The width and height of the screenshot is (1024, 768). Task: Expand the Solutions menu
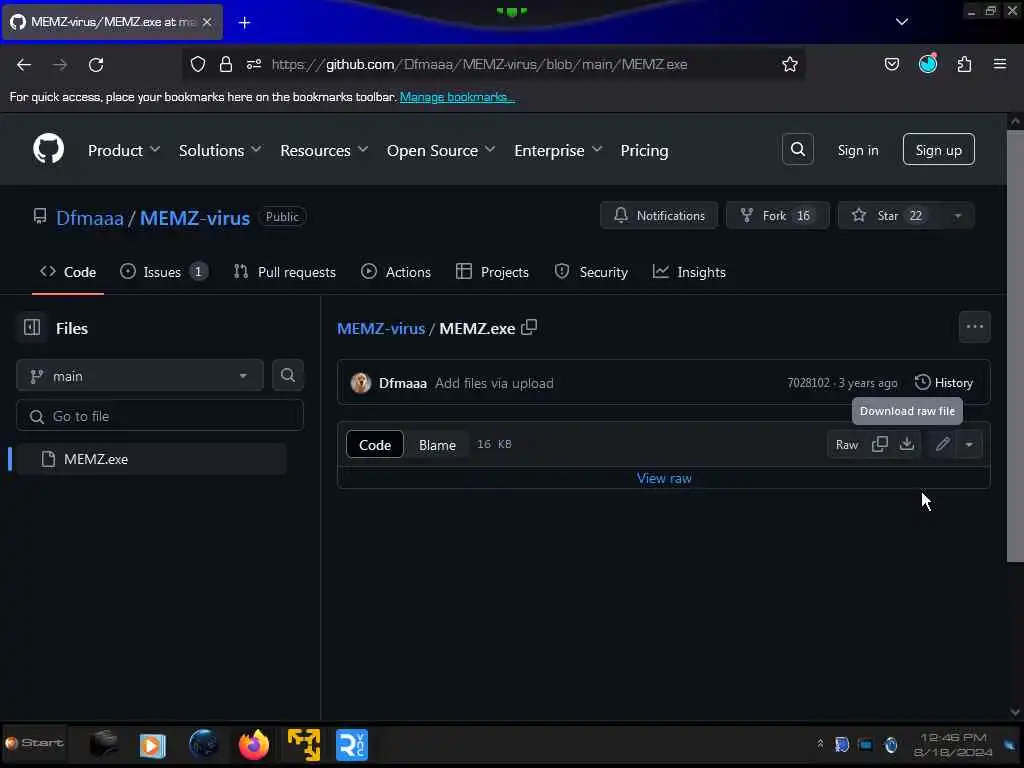(220, 150)
